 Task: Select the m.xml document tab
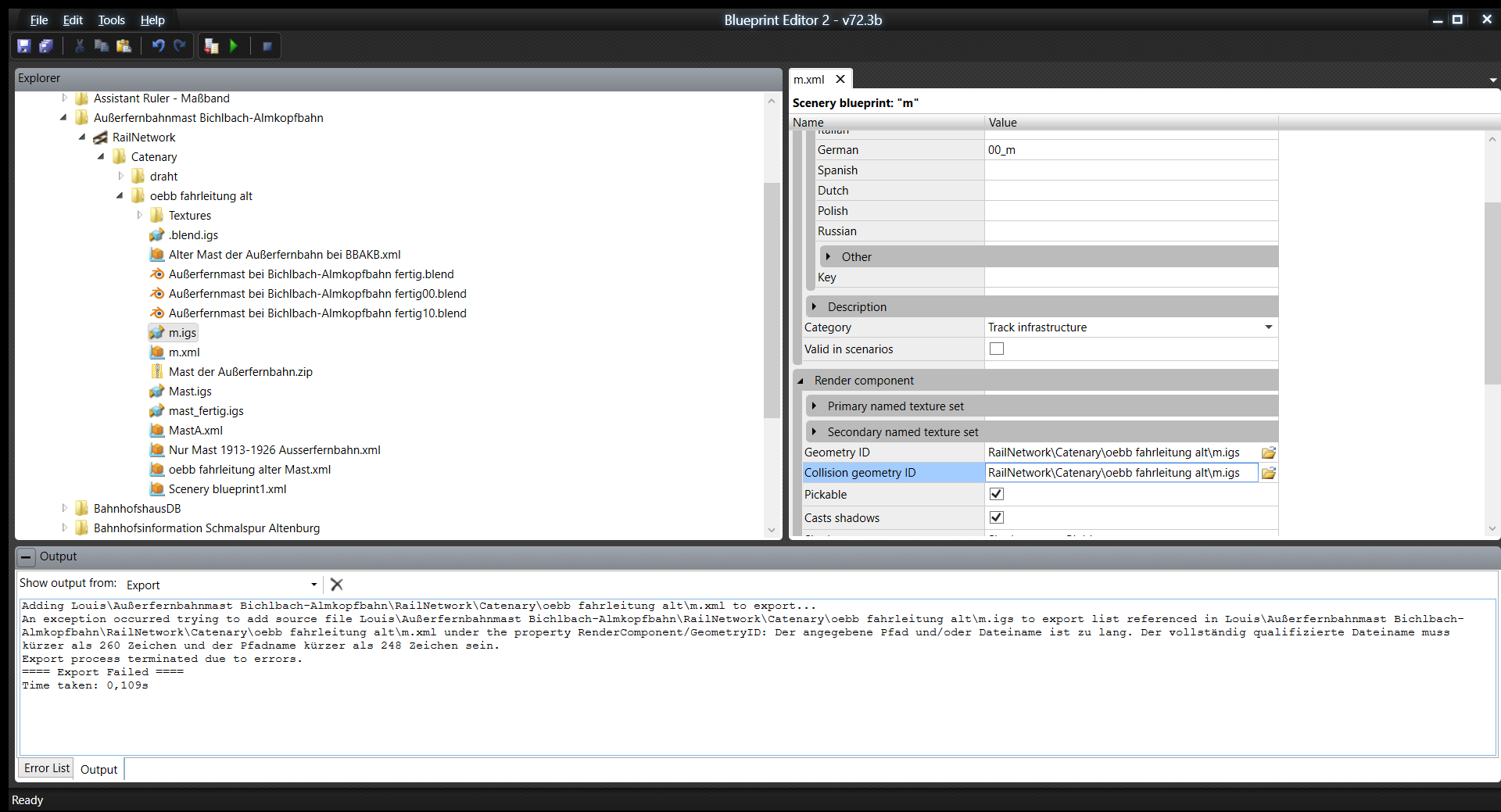coord(809,80)
